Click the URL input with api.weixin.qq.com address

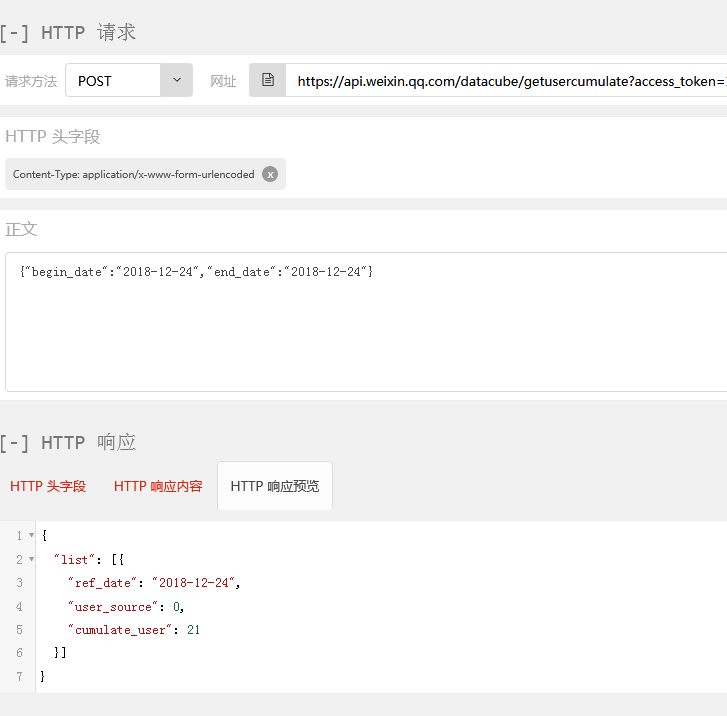coord(506,81)
